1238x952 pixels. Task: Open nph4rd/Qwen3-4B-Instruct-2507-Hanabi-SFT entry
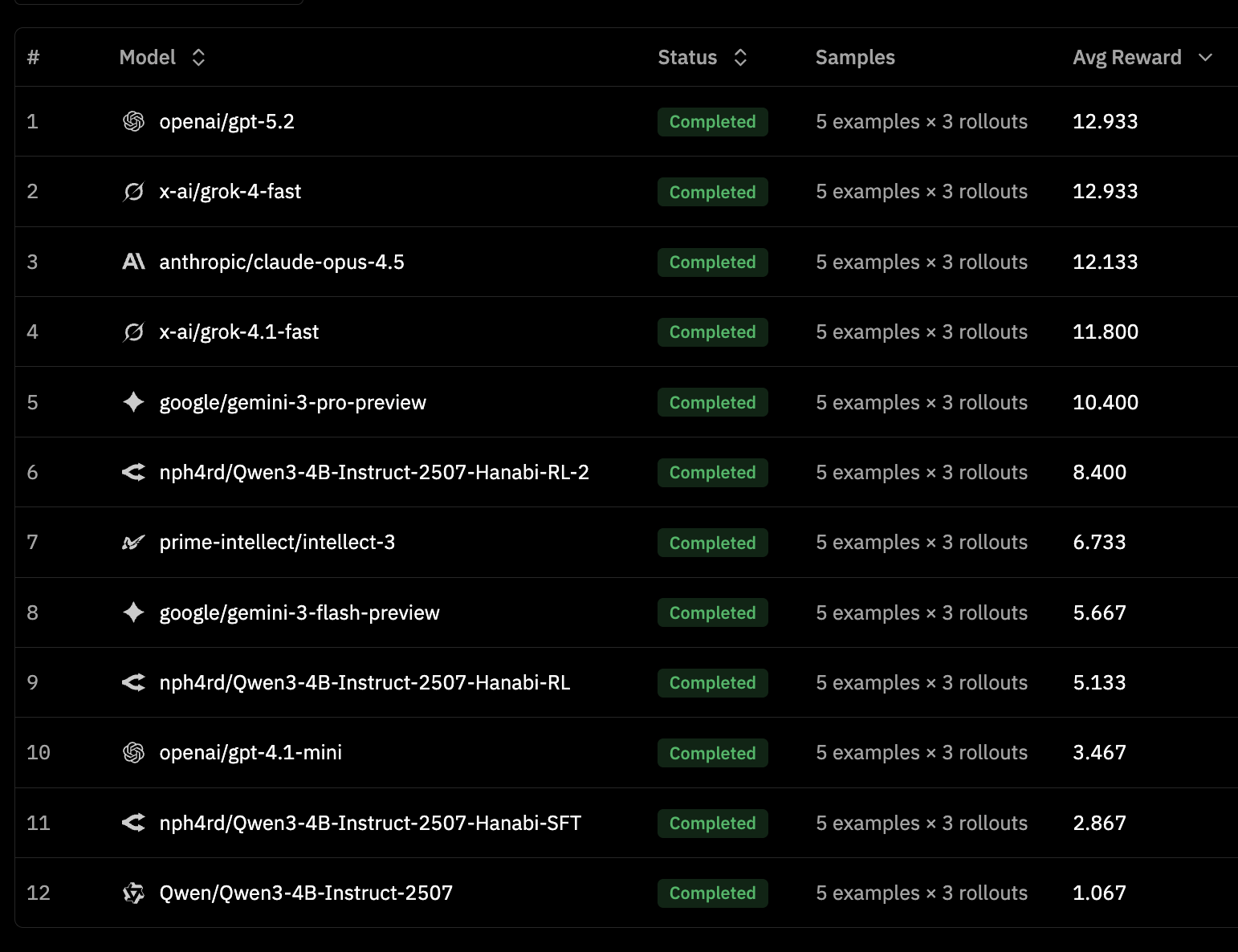[x=370, y=823]
